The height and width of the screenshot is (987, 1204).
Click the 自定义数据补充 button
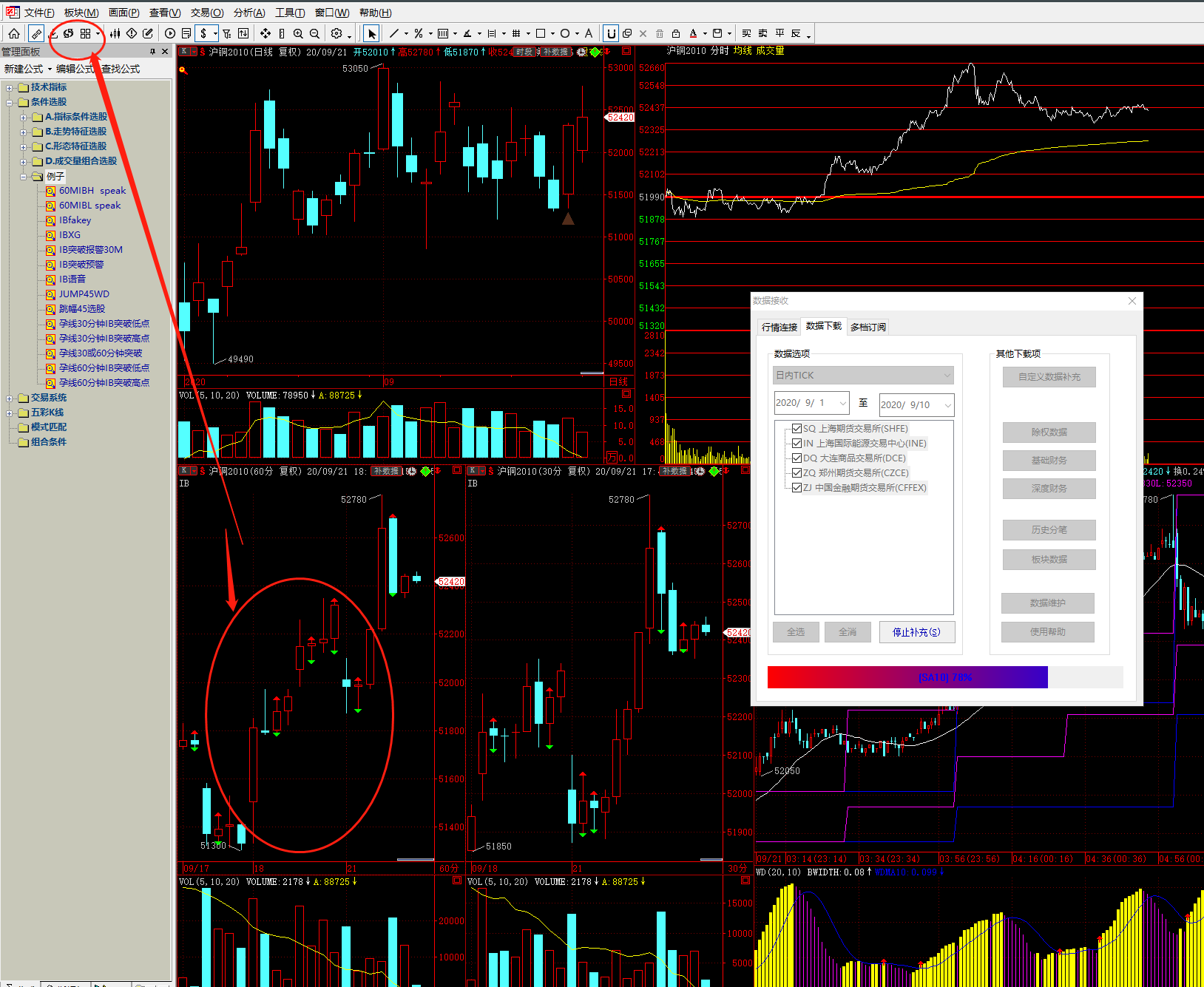pyautogui.click(x=1049, y=377)
